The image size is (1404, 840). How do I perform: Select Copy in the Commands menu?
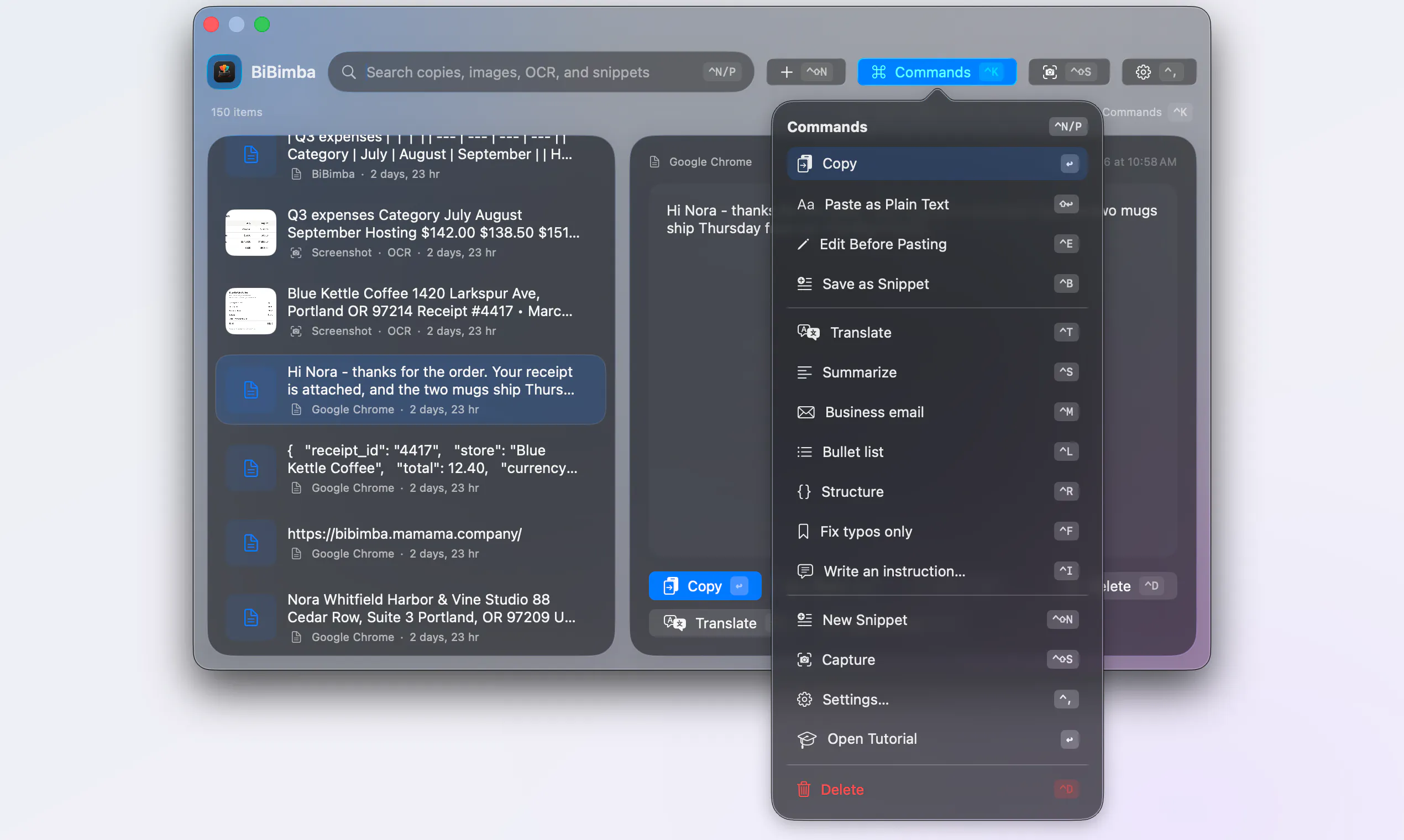[x=937, y=164]
